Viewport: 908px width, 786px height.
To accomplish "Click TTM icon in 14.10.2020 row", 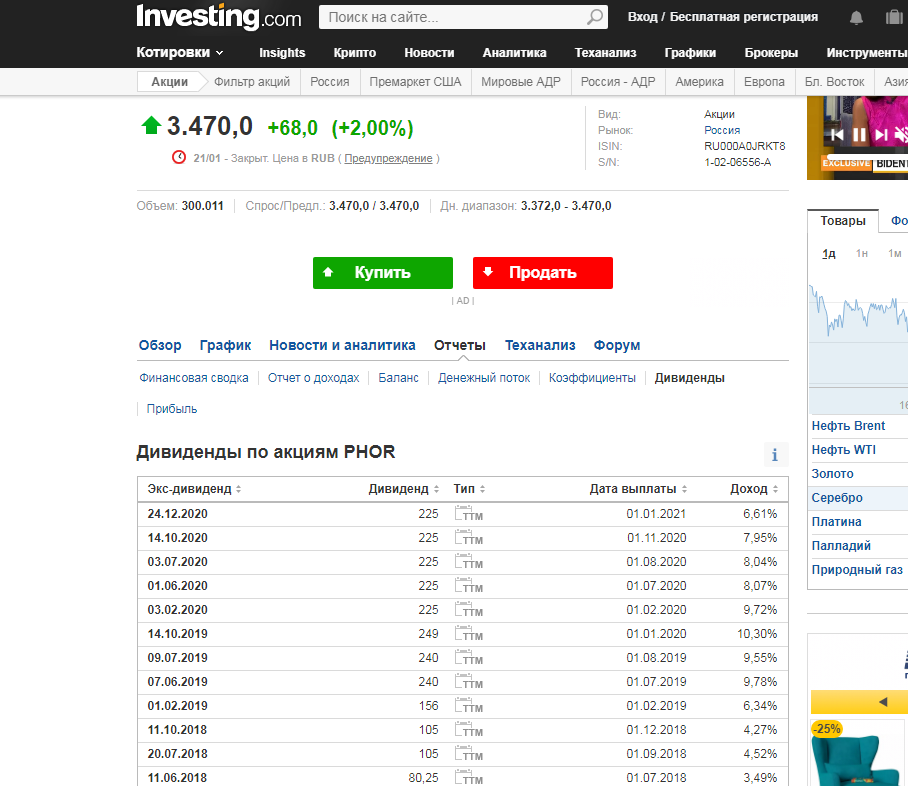I will (x=468, y=538).
